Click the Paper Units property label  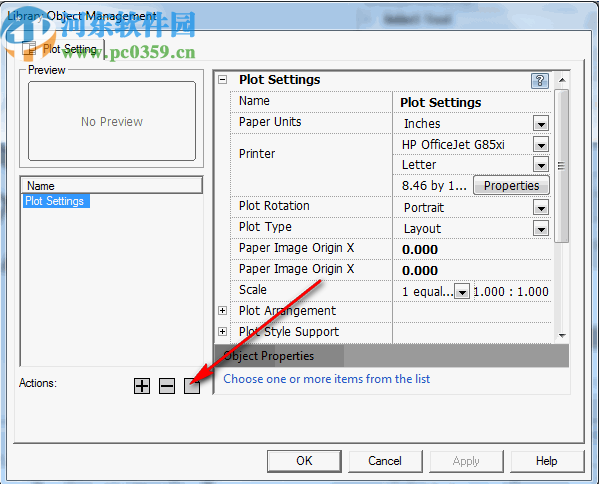270,122
